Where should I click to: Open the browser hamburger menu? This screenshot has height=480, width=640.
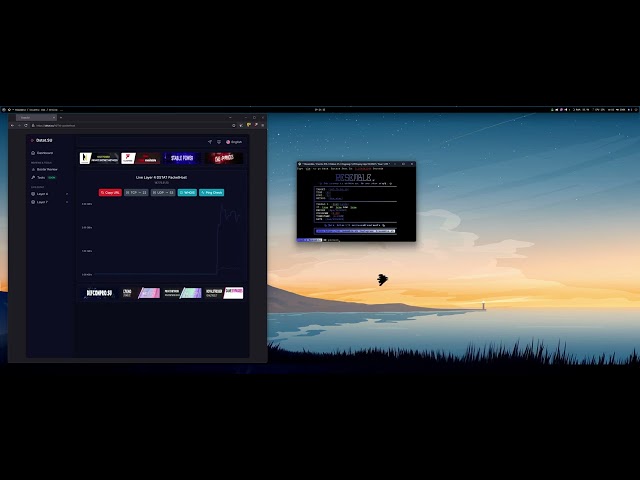click(262, 125)
